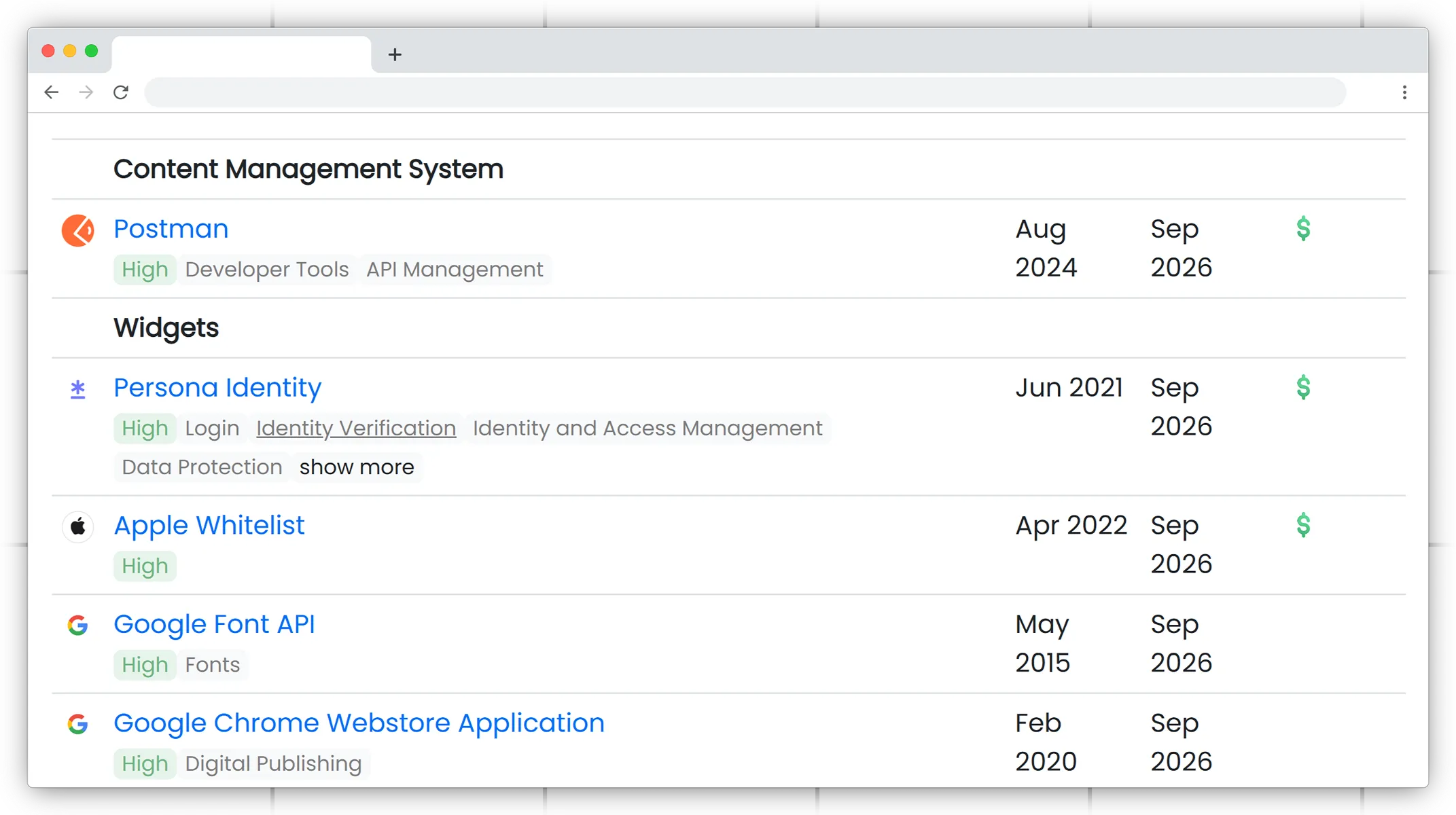Viewport: 1456px width, 815px height.
Task: Reload the page with the refresh icon
Action: pos(121,92)
